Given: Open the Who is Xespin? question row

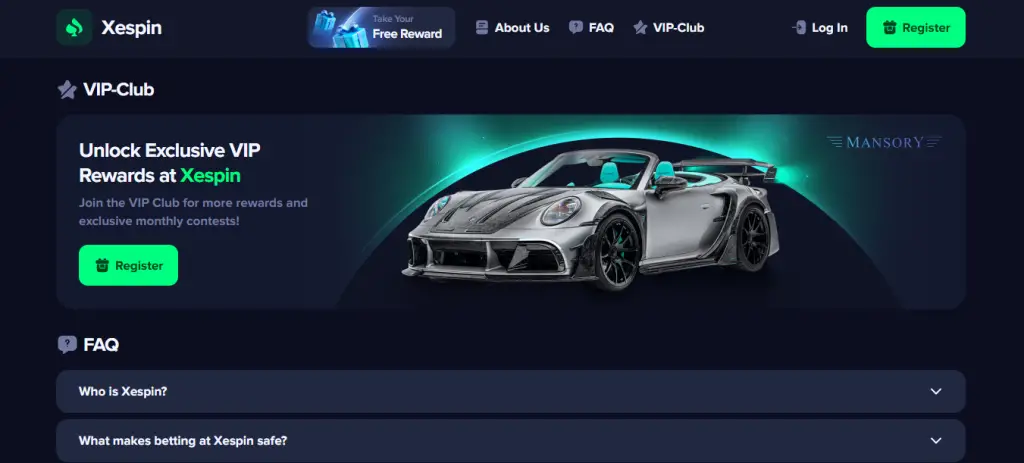Looking at the screenshot, I should 511,391.
